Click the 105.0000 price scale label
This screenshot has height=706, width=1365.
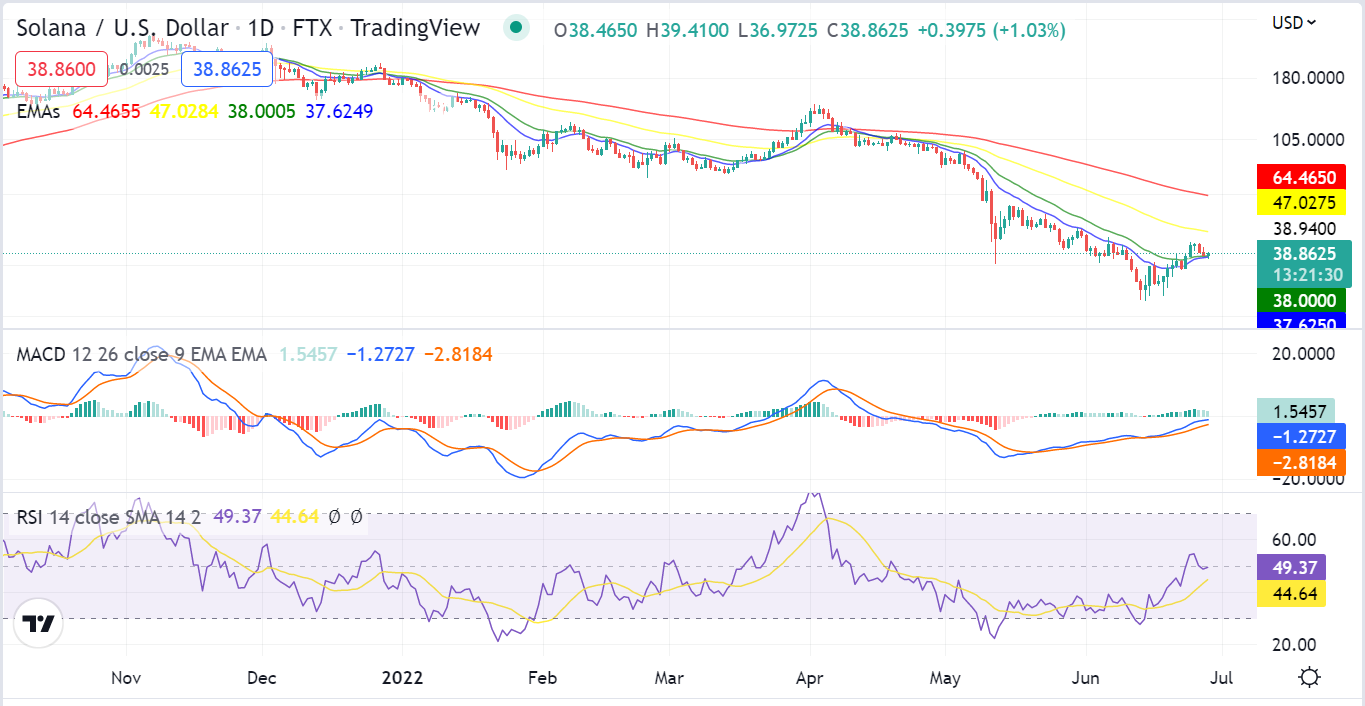pos(1309,139)
